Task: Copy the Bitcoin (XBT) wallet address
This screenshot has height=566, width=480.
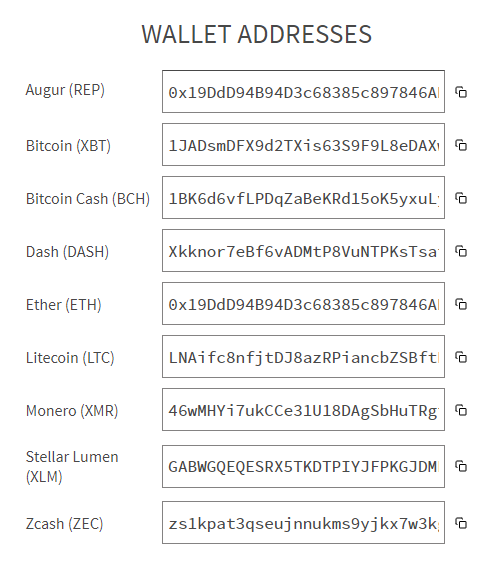Action: (461, 145)
